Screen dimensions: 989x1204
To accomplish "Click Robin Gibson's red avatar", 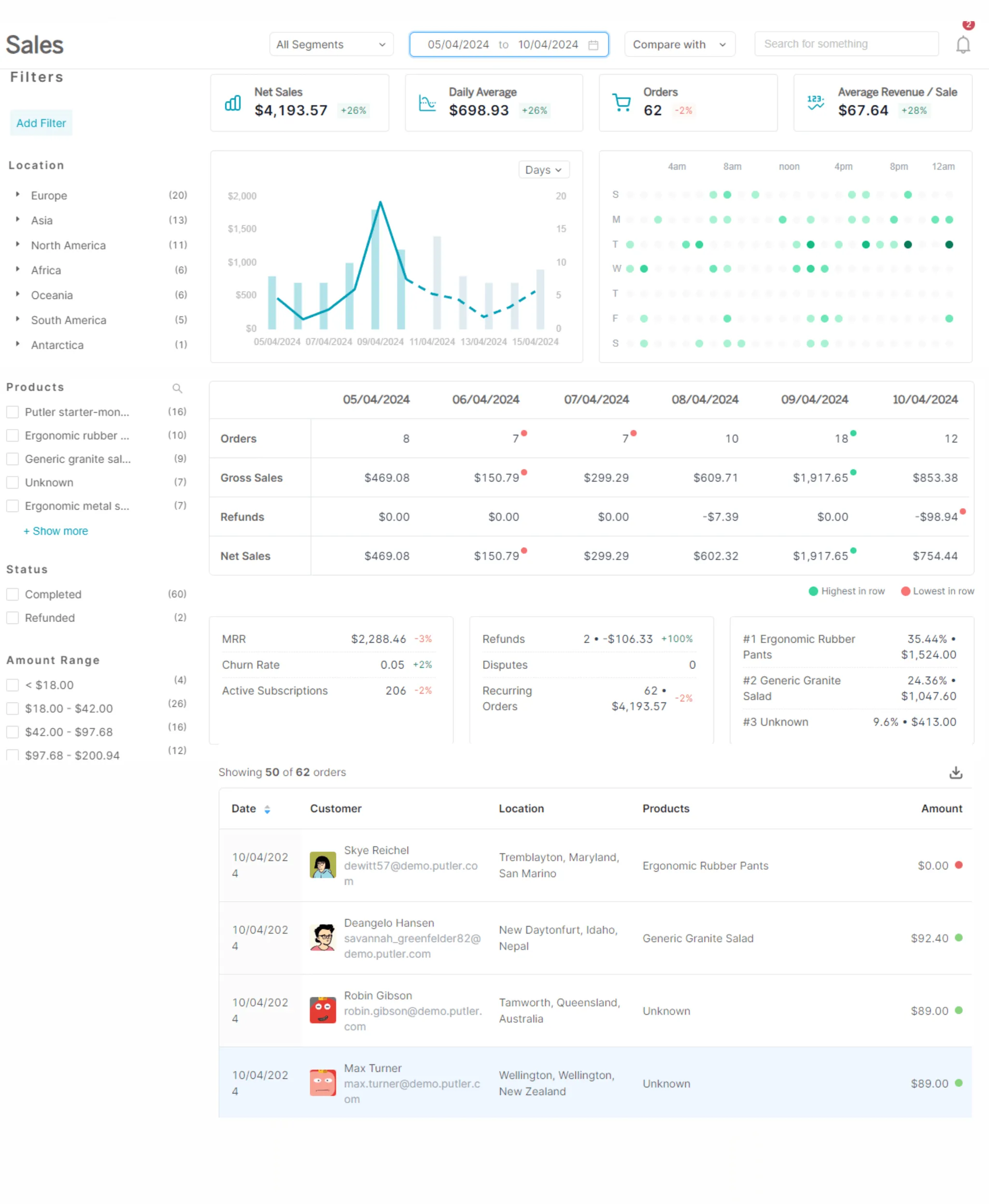I will pyautogui.click(x=323, y=1010).
